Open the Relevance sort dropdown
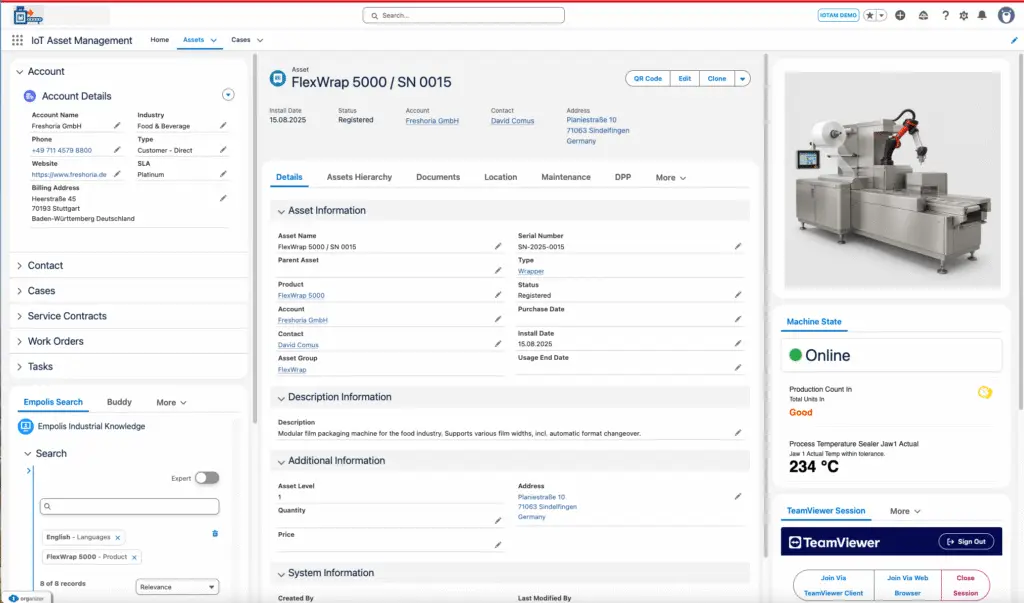The width and height of the screenshot is (1024, 603). [x=177, y=587]
